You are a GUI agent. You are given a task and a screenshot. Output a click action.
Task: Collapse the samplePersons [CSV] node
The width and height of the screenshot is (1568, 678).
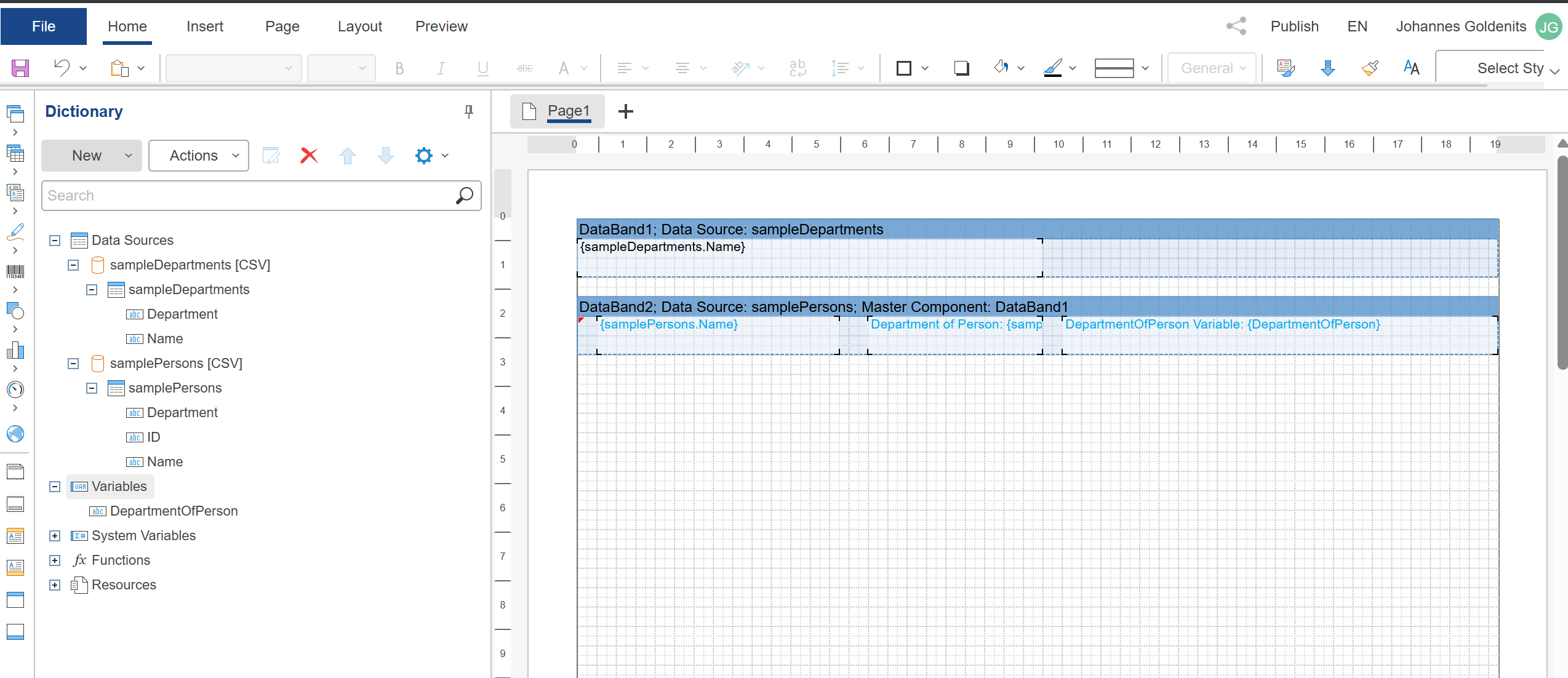click(x=73, y=364)
